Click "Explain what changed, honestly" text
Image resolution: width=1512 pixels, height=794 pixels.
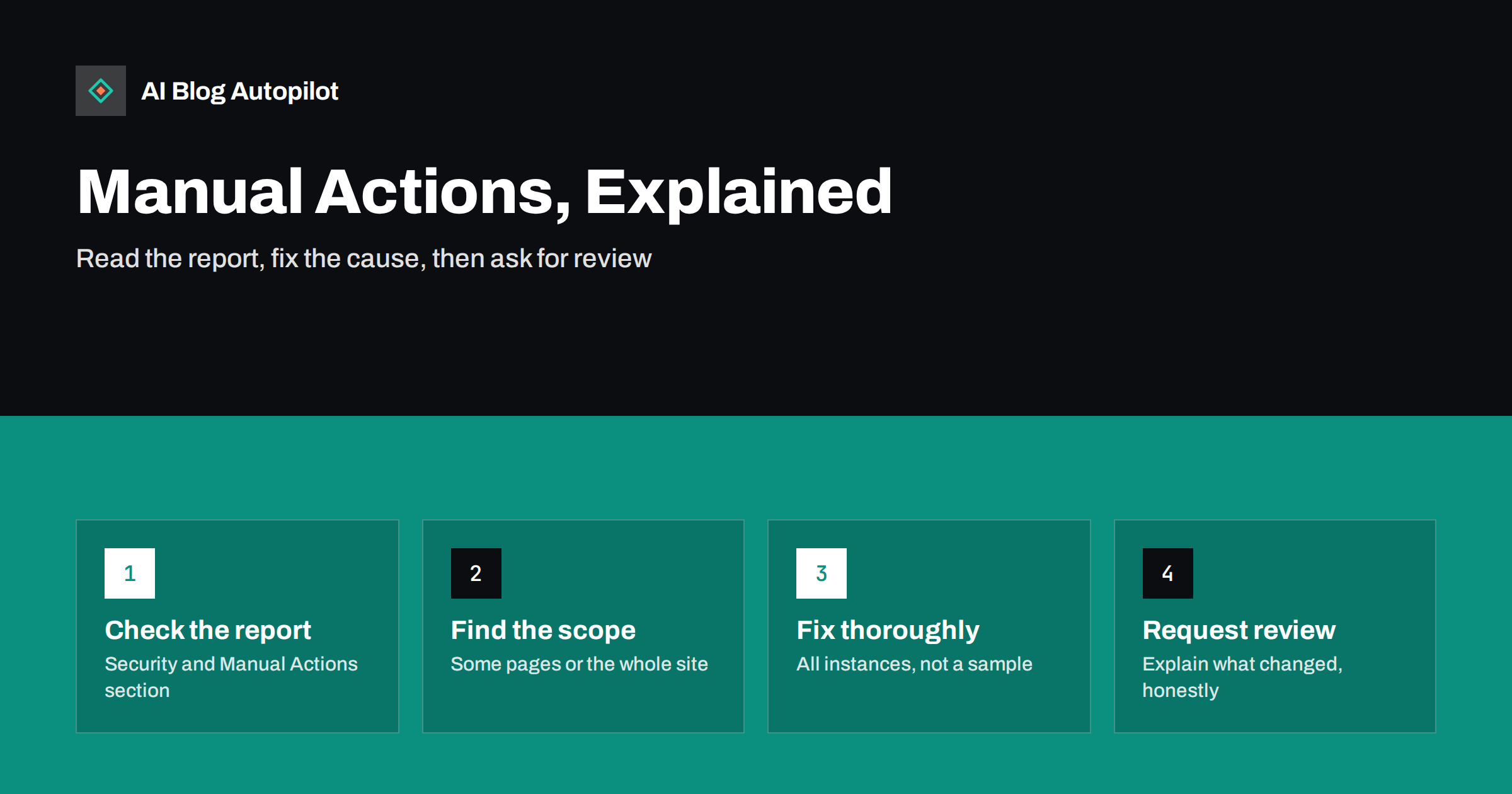[x=1242, y=677]
